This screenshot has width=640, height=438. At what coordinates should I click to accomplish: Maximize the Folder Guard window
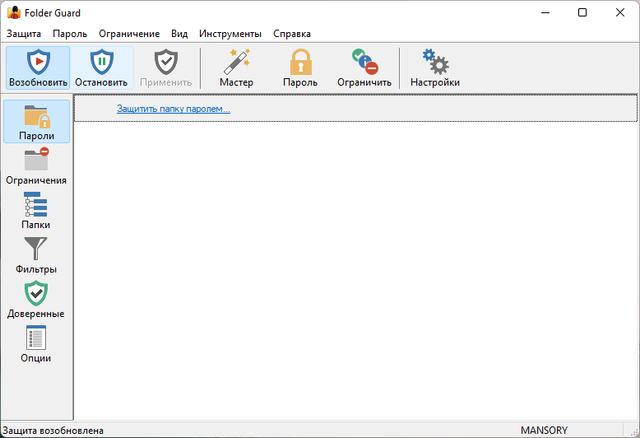tap(582, 13)
